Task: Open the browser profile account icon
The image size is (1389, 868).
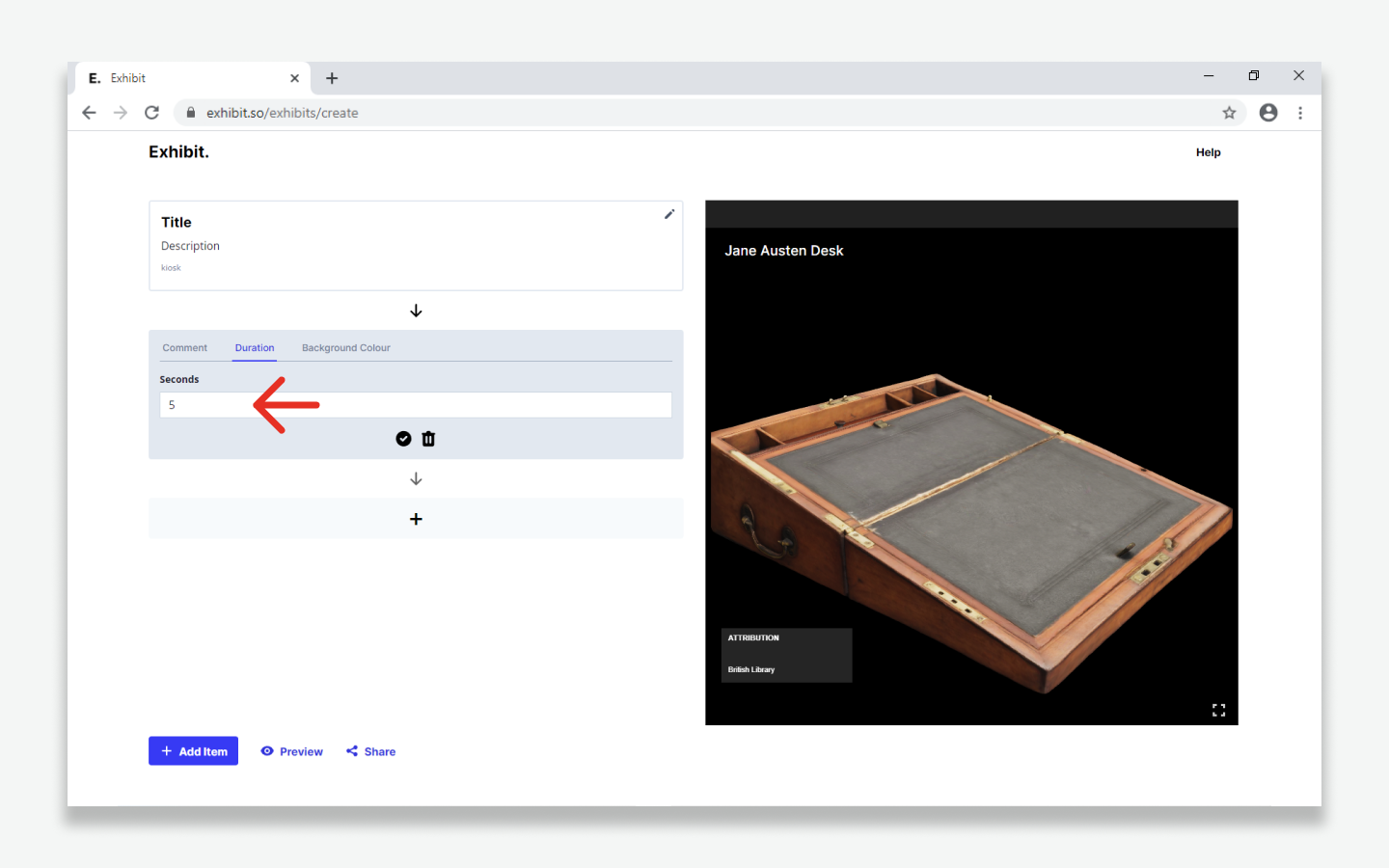Action: tap(1268, 113)
